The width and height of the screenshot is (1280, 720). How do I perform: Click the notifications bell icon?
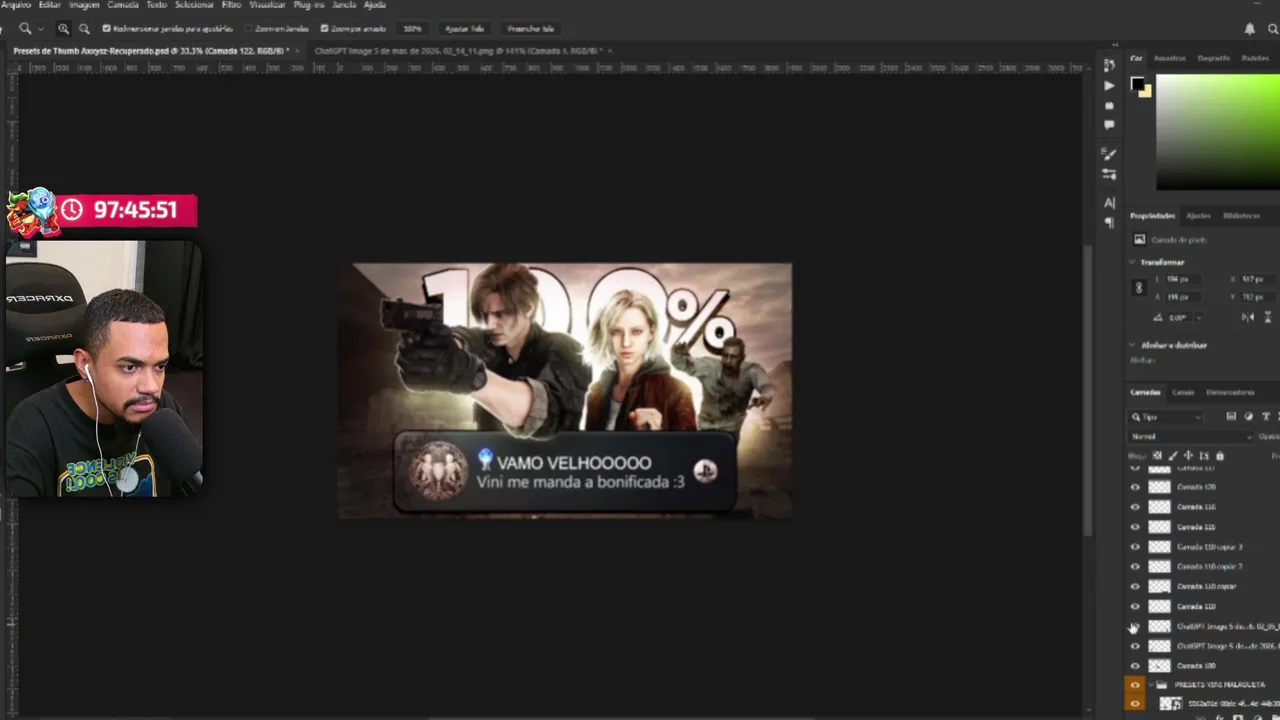1249,29
